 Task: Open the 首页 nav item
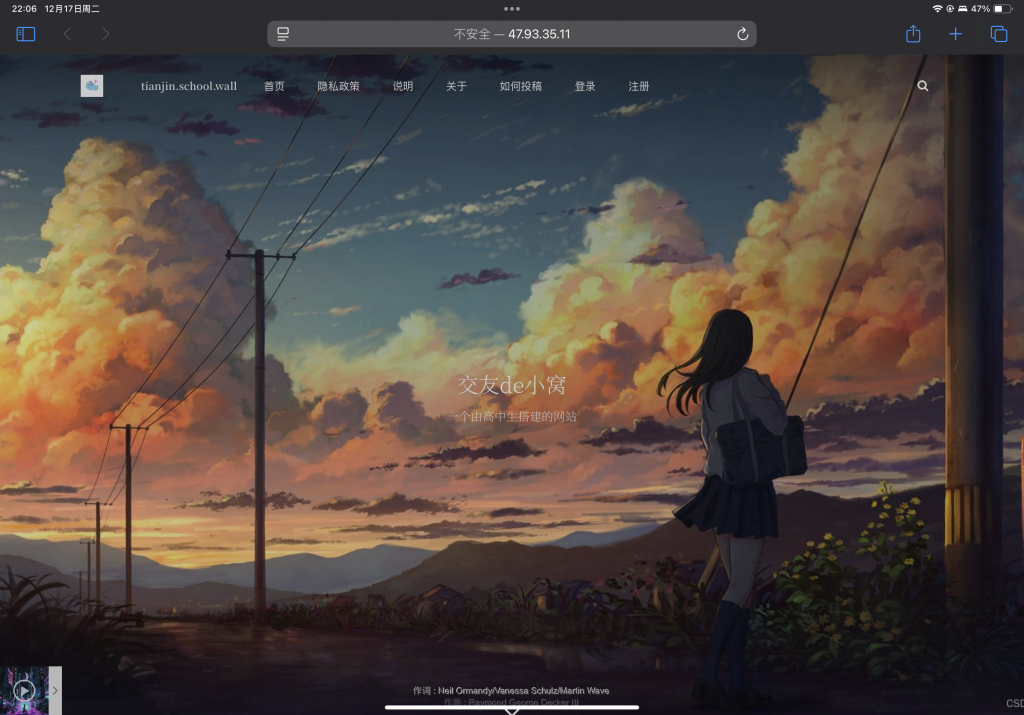[x=274, y=86]
